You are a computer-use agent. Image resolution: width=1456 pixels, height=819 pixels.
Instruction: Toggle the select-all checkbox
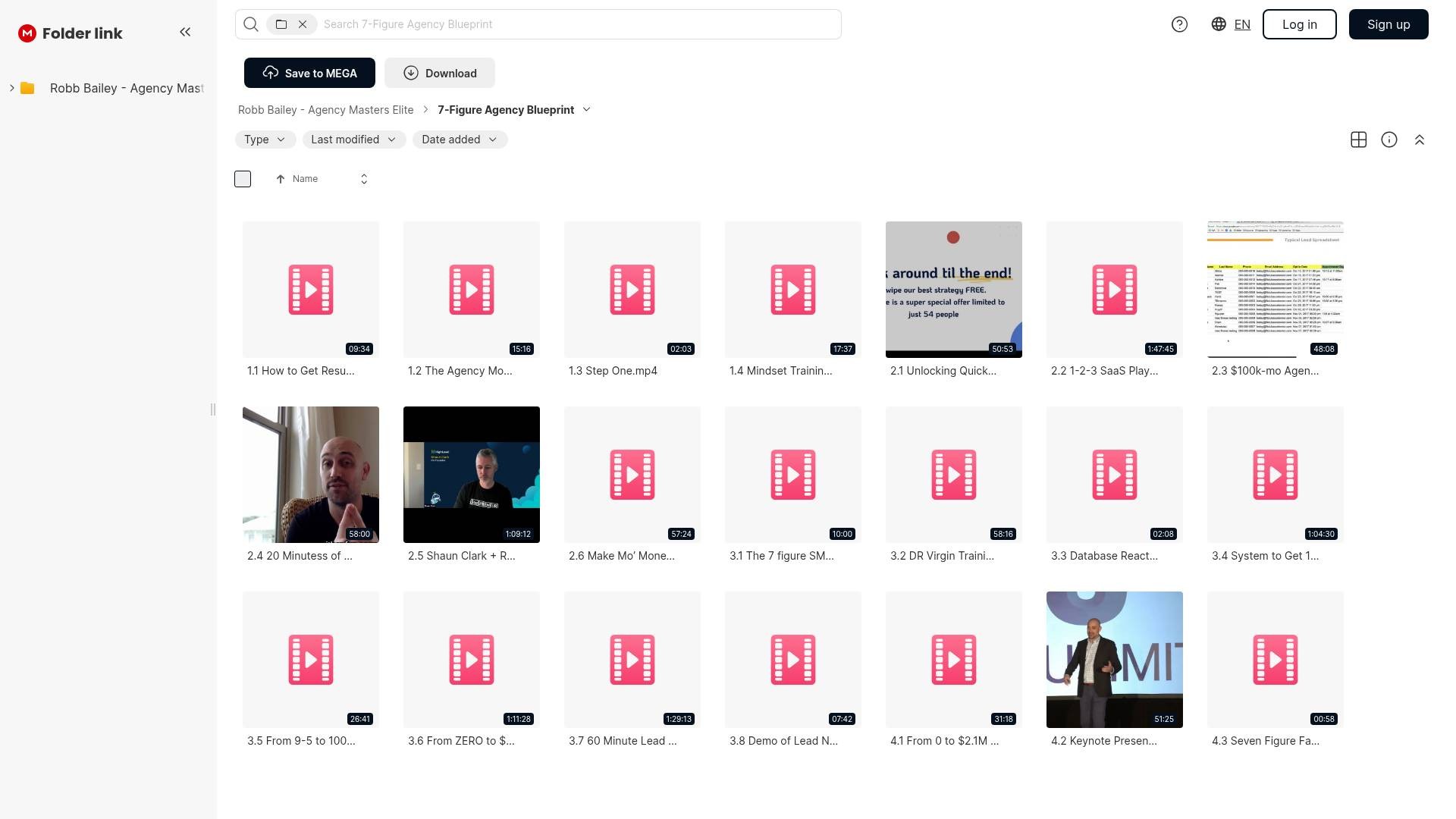[243, 179]
